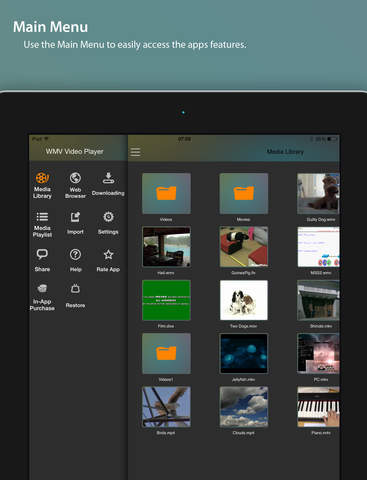The image size is (367, 480).
Task: Click the Jellyfish.mkv file name label
Action: (x=244, y=379)
